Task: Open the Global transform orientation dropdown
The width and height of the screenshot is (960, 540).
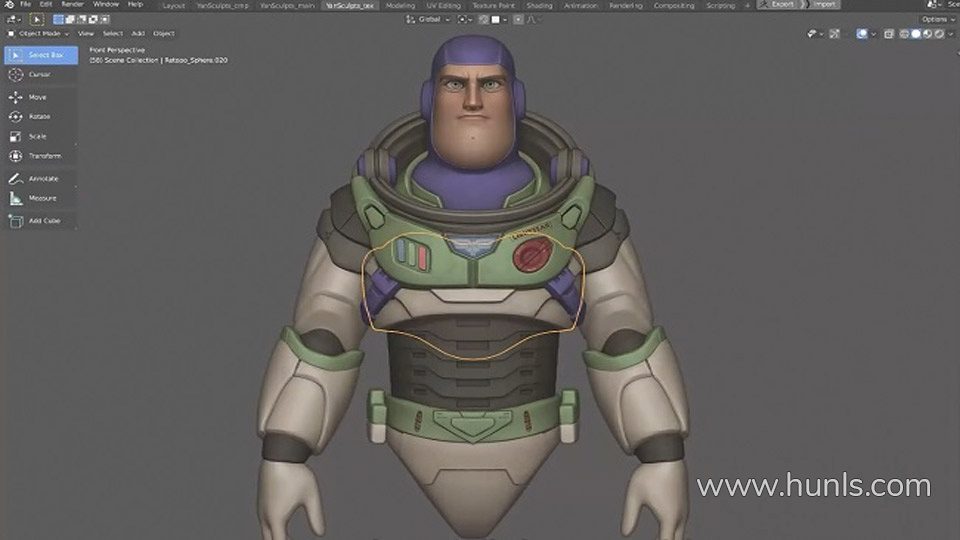Action: (427, 20)
